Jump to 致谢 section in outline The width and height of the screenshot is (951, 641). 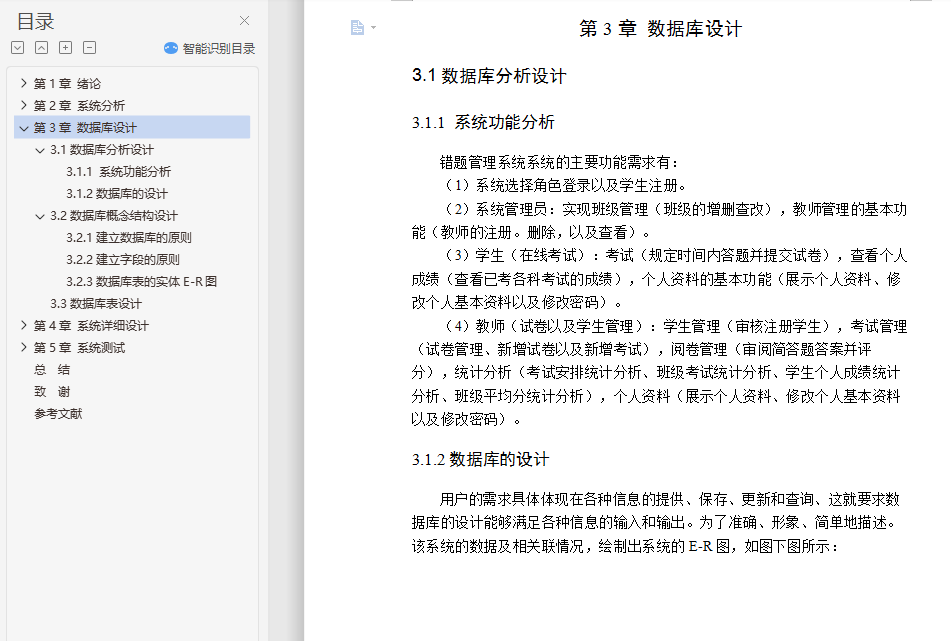point(52,391)
